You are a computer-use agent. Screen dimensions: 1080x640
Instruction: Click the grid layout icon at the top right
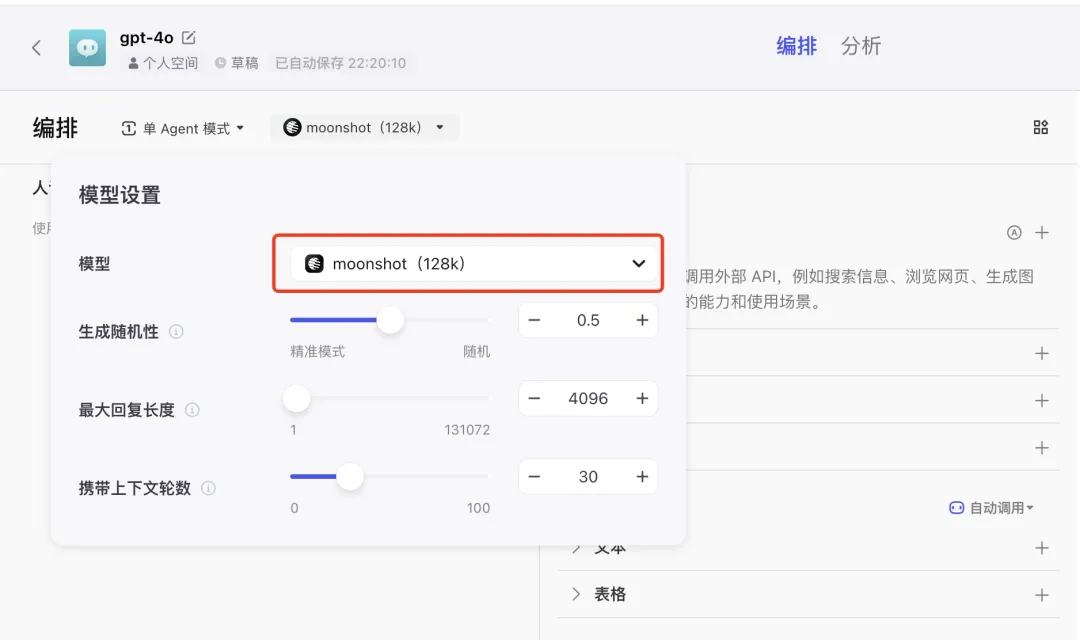click(x=1041, y=127)
